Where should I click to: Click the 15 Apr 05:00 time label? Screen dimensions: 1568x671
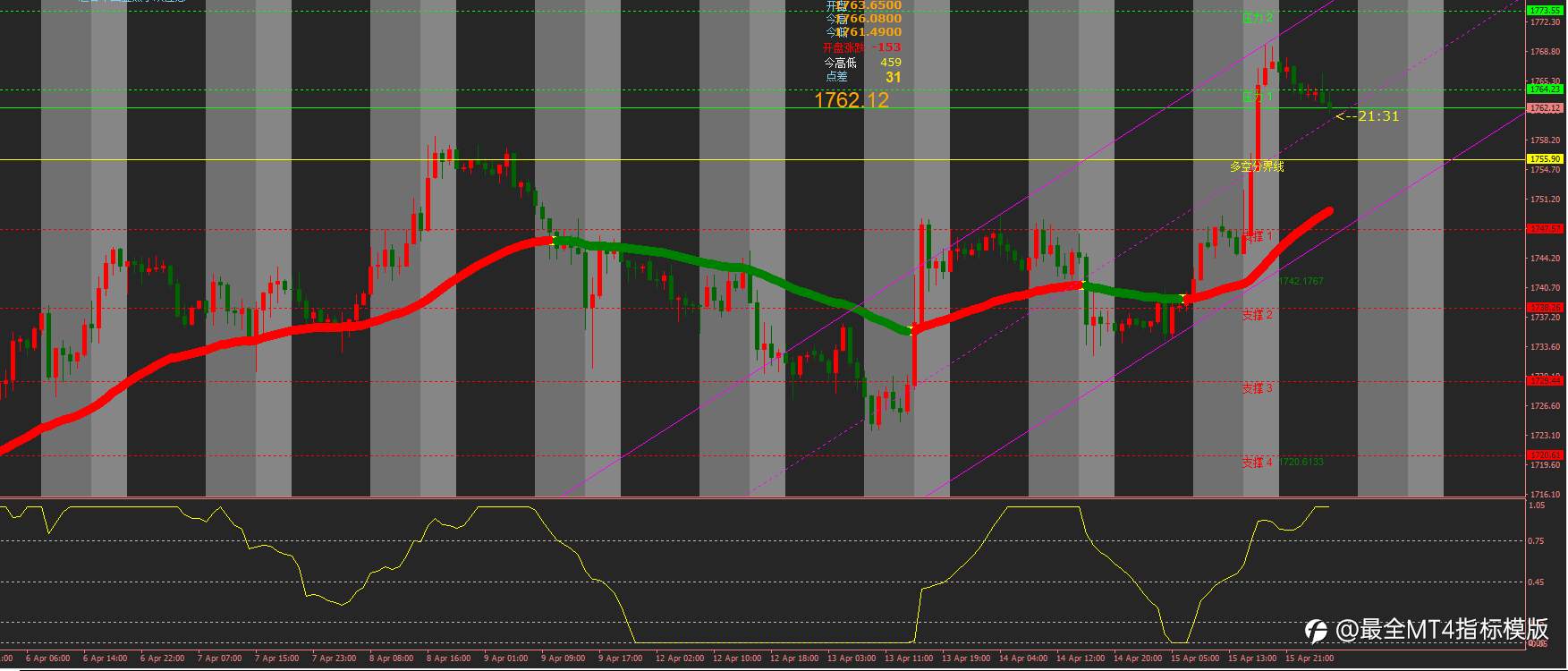pos(1196,658)
